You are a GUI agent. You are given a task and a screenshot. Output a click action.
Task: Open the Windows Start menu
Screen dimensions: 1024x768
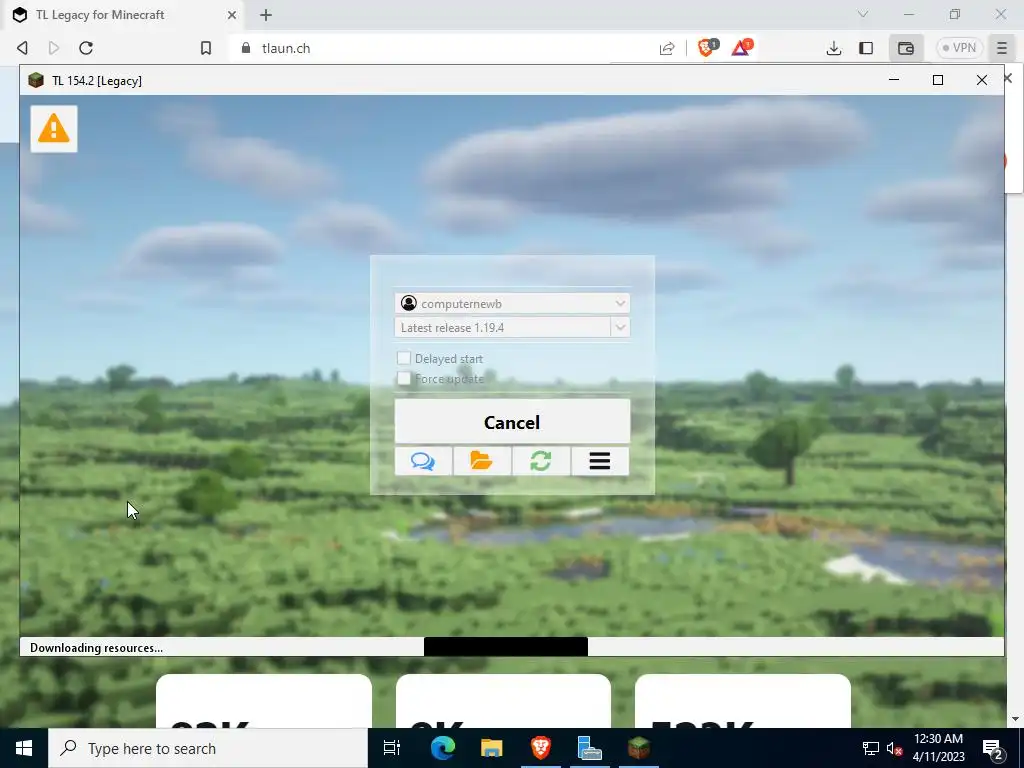(x=24, y=748)
